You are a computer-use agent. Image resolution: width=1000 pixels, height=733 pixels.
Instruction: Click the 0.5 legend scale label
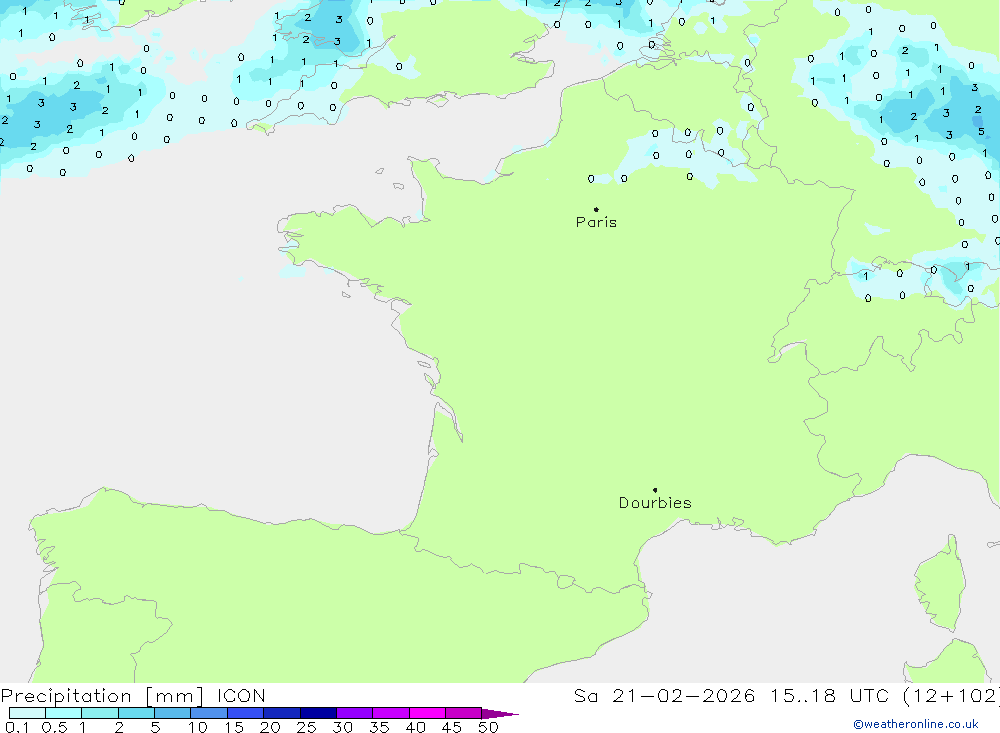54,727
